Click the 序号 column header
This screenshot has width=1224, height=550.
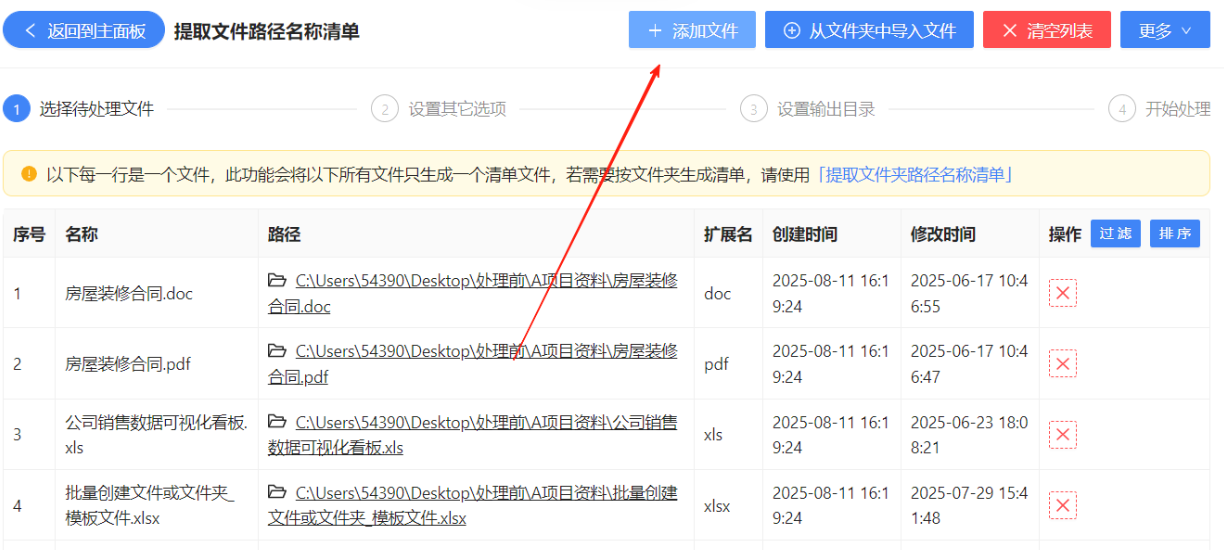pos(29,234)
